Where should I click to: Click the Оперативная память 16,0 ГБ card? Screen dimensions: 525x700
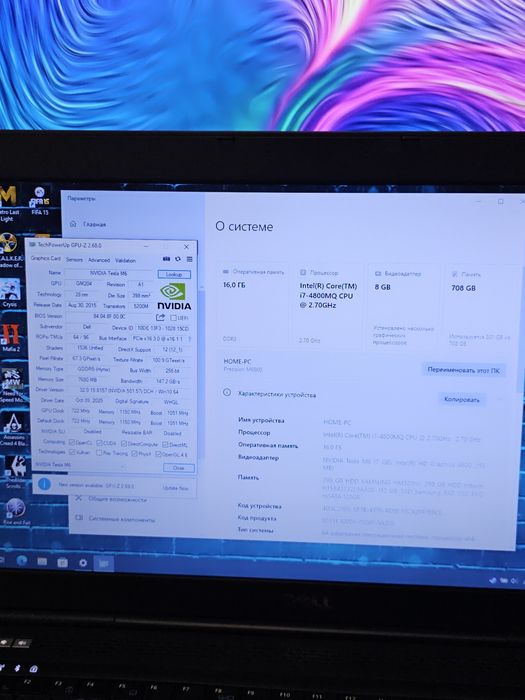pos(254,307)
